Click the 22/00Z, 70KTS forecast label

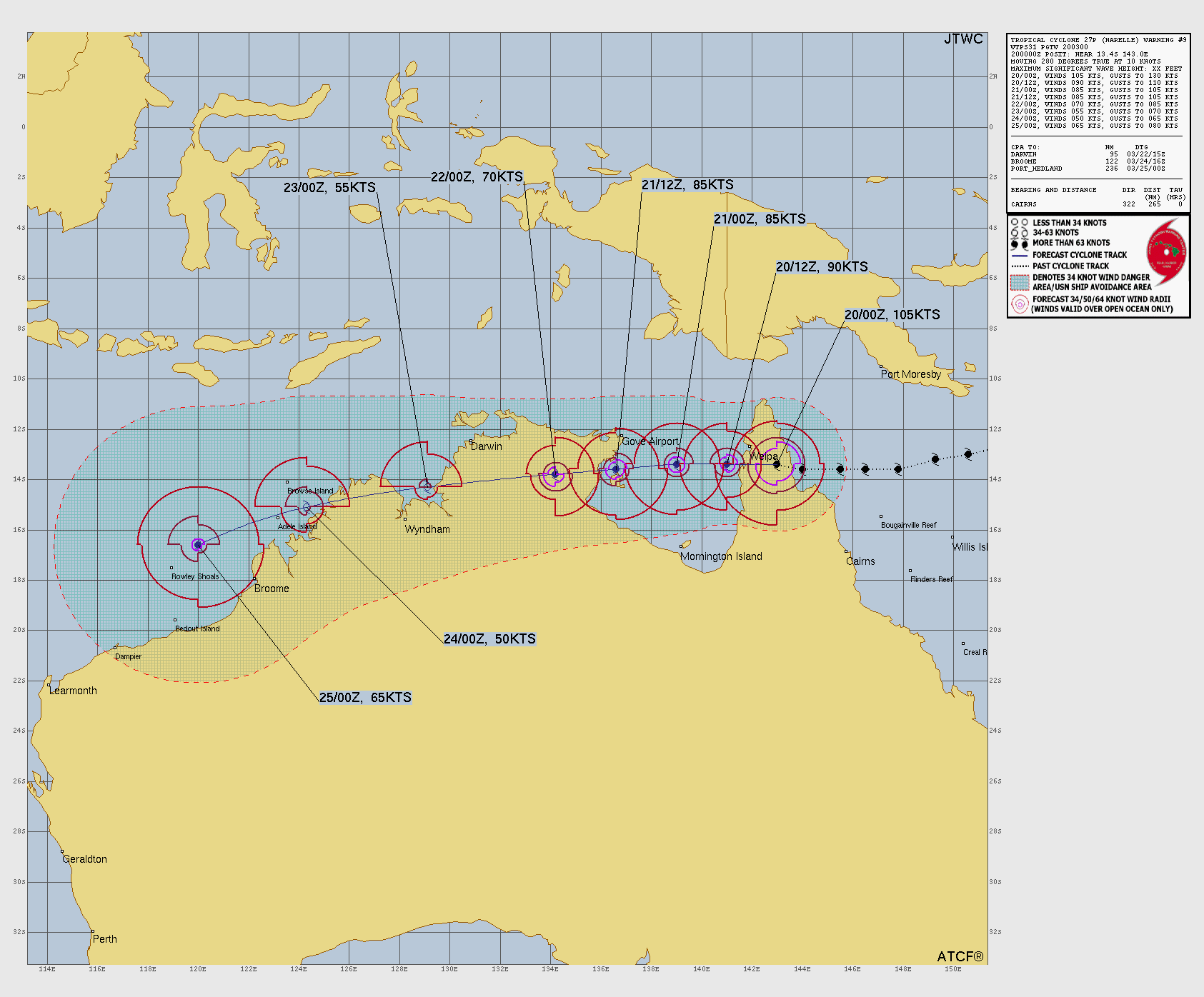click(477, 177)
